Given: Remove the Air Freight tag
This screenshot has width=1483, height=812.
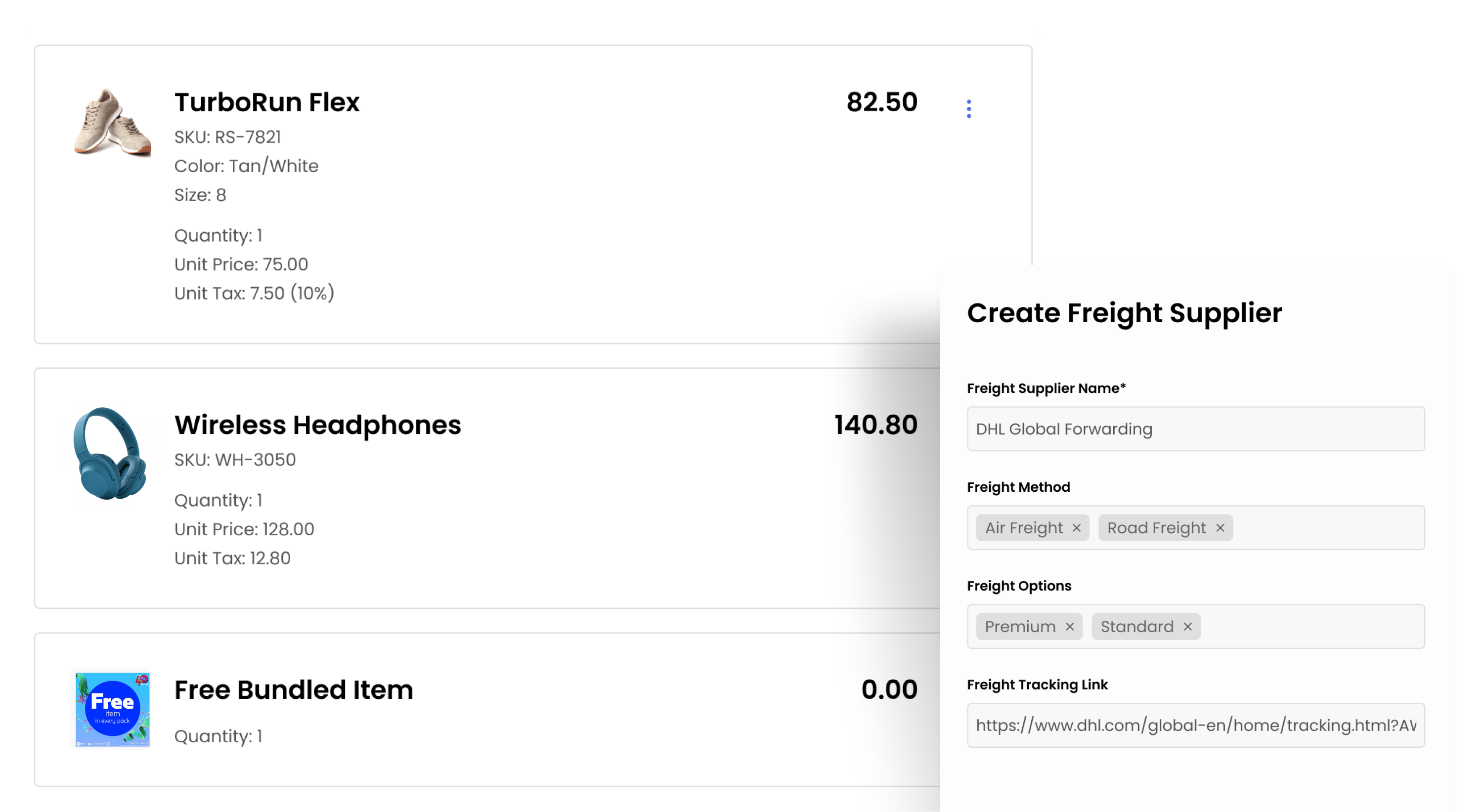Looking at the screenshot, I should click(x=1077, y=528).
